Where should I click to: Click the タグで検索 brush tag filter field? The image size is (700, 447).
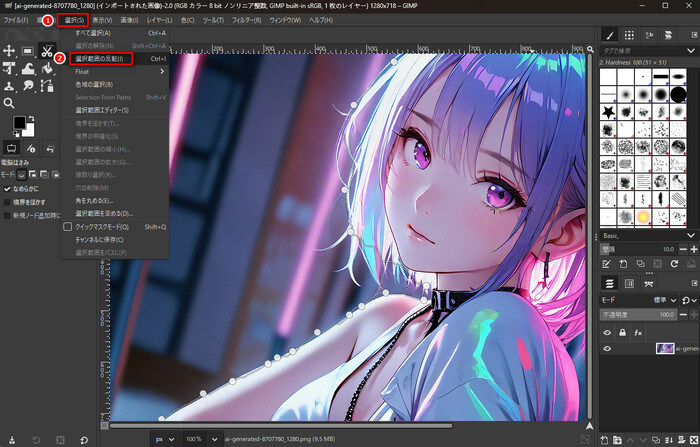coord(642,51)
